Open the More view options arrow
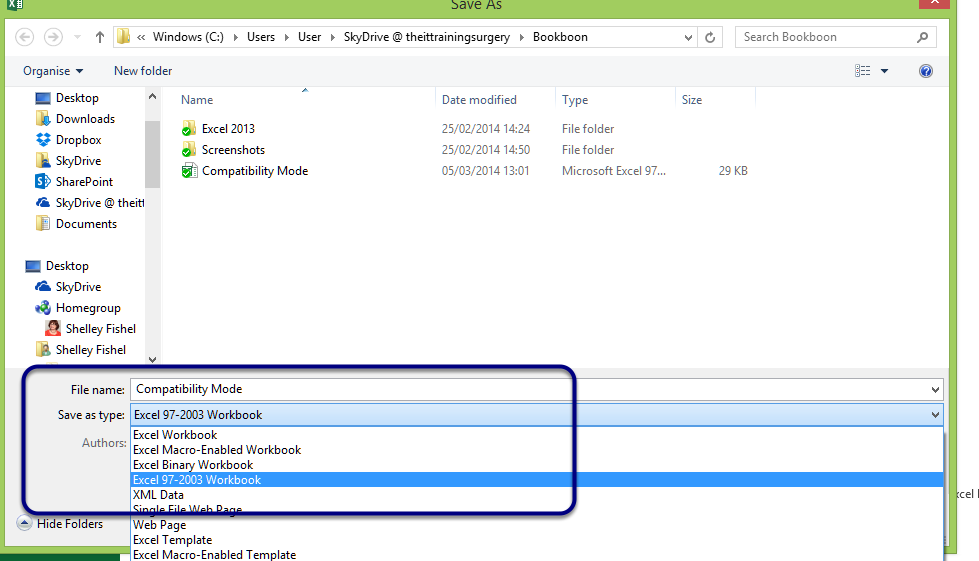 click(884, 71)
